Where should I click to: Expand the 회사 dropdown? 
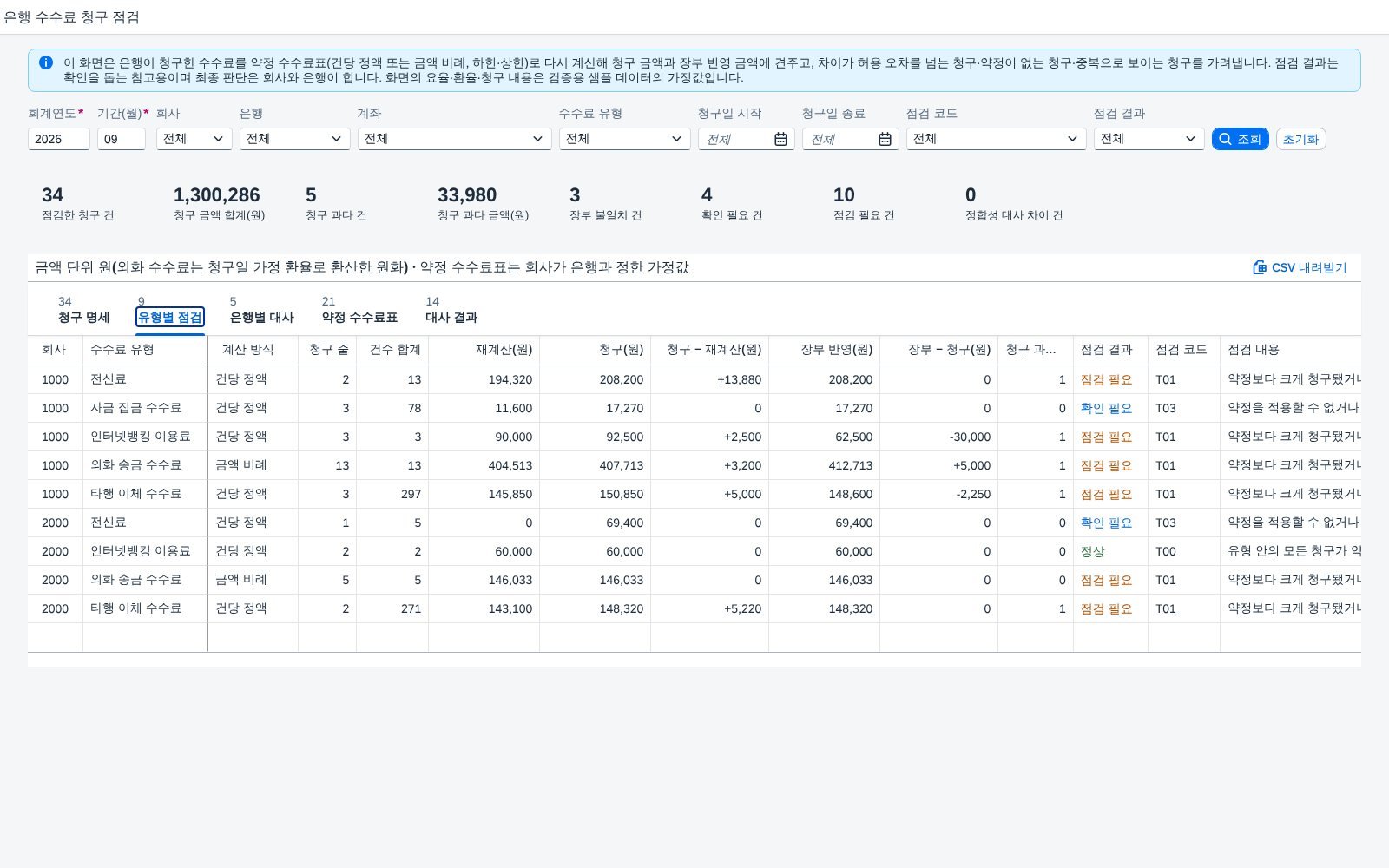click(x=194, y=139)
